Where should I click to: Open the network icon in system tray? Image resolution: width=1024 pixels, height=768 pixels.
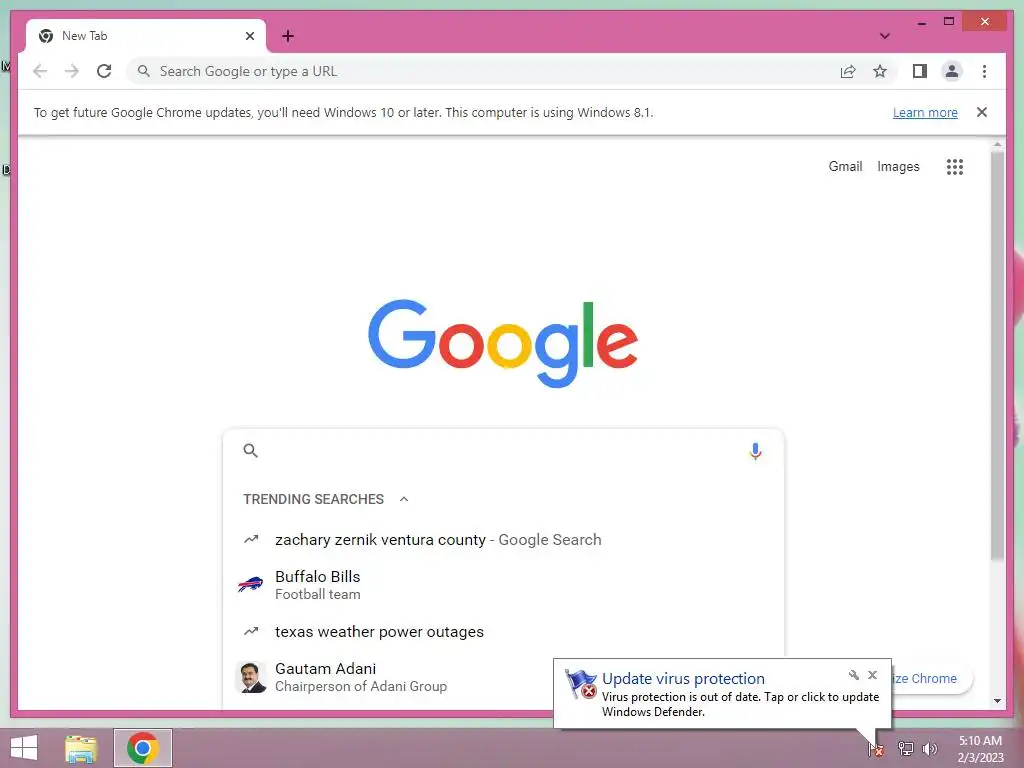(x=905, y=749)
